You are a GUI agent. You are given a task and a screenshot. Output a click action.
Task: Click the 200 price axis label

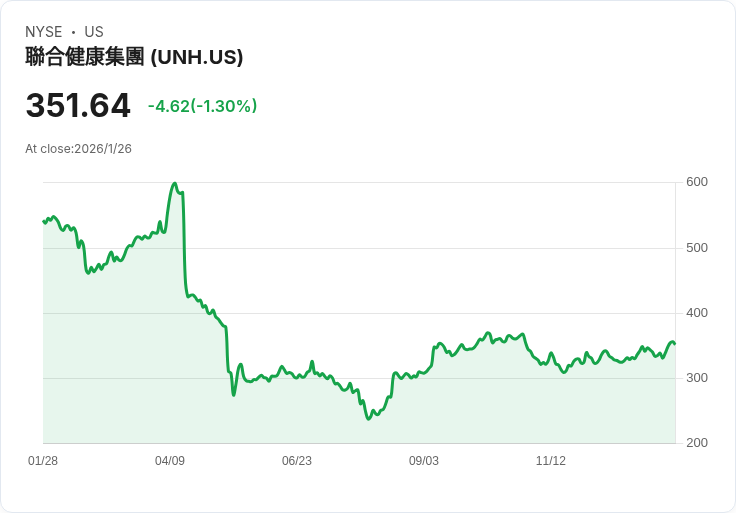pos(697,443)
